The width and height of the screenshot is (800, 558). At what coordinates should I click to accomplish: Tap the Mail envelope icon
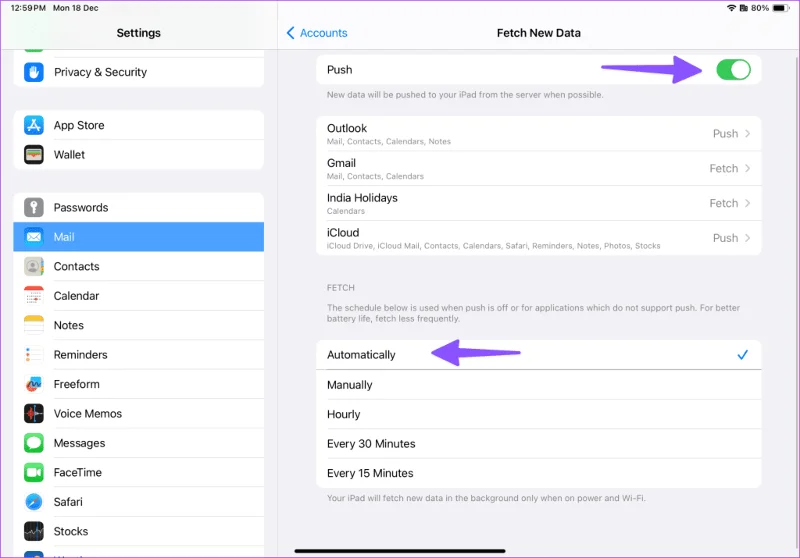point(34,237)
